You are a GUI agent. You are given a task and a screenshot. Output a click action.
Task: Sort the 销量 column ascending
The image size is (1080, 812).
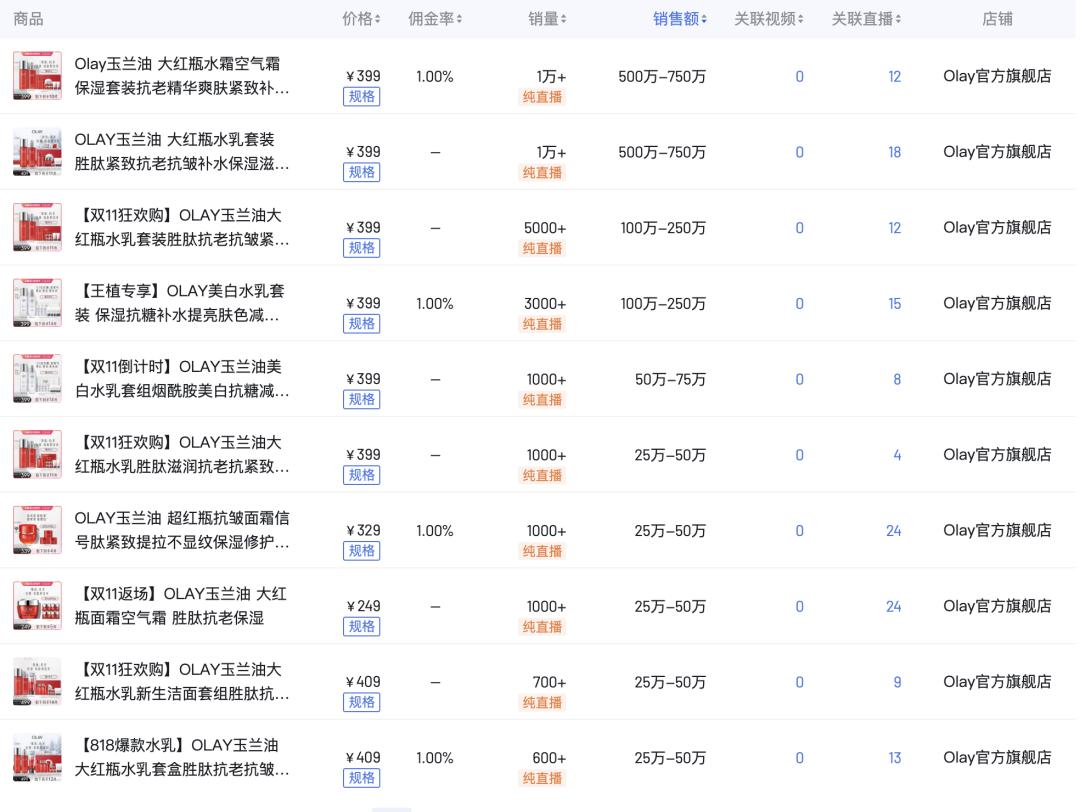click(563, 15)
